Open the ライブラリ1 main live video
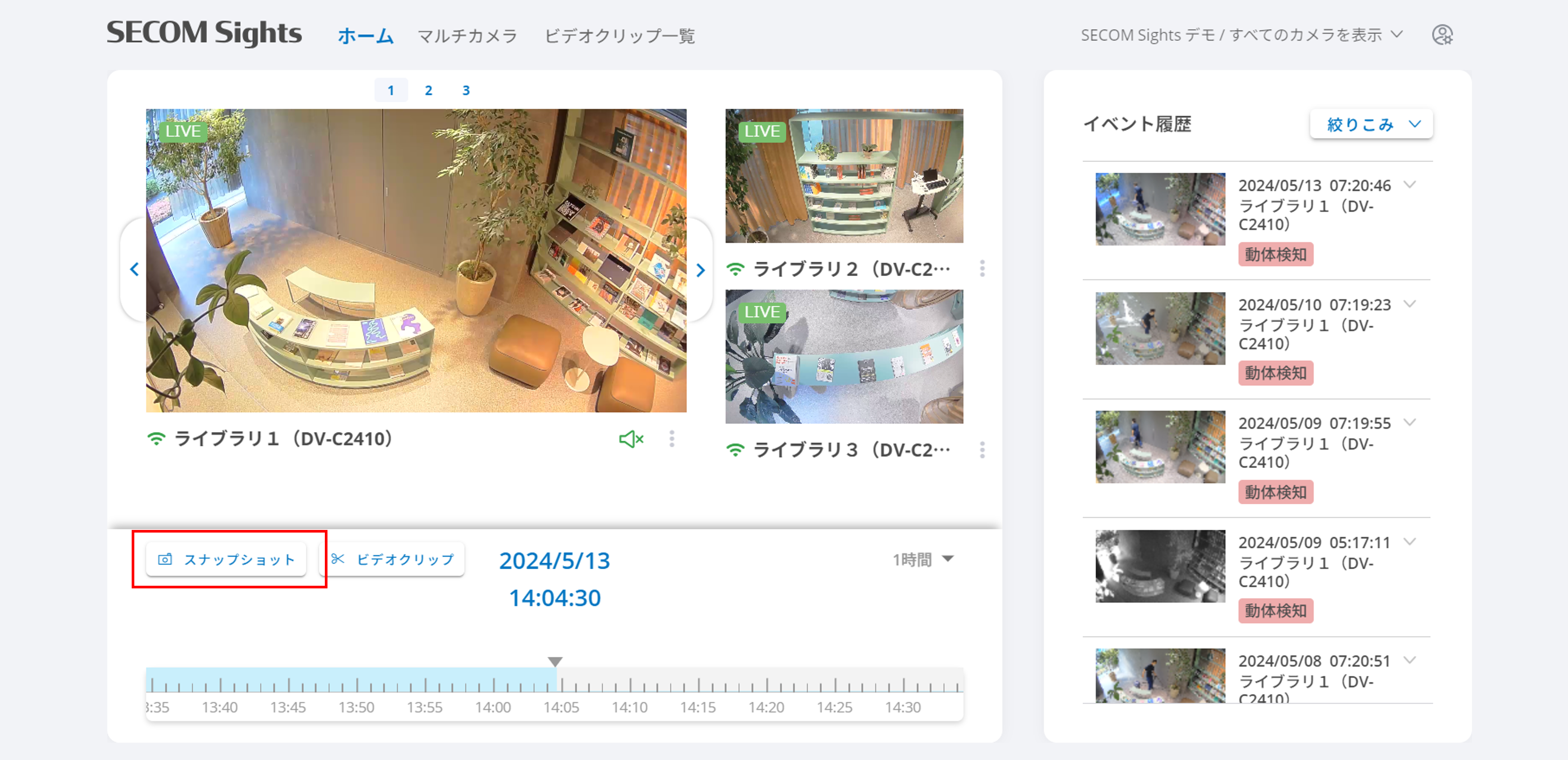 tap(417, 260)
